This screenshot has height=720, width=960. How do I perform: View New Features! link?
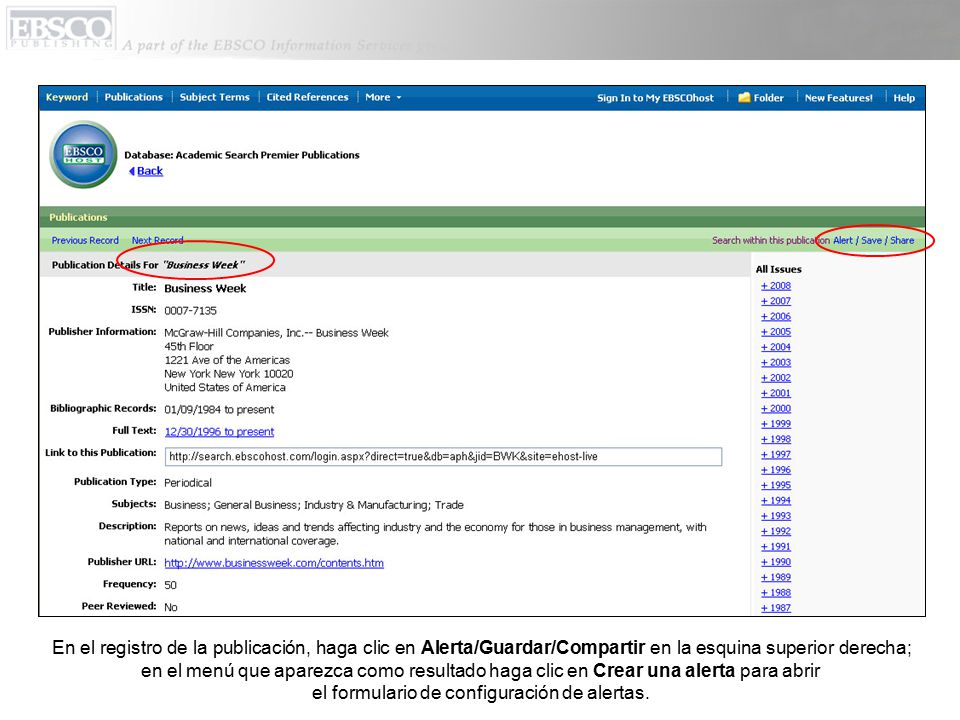[838, 97]
